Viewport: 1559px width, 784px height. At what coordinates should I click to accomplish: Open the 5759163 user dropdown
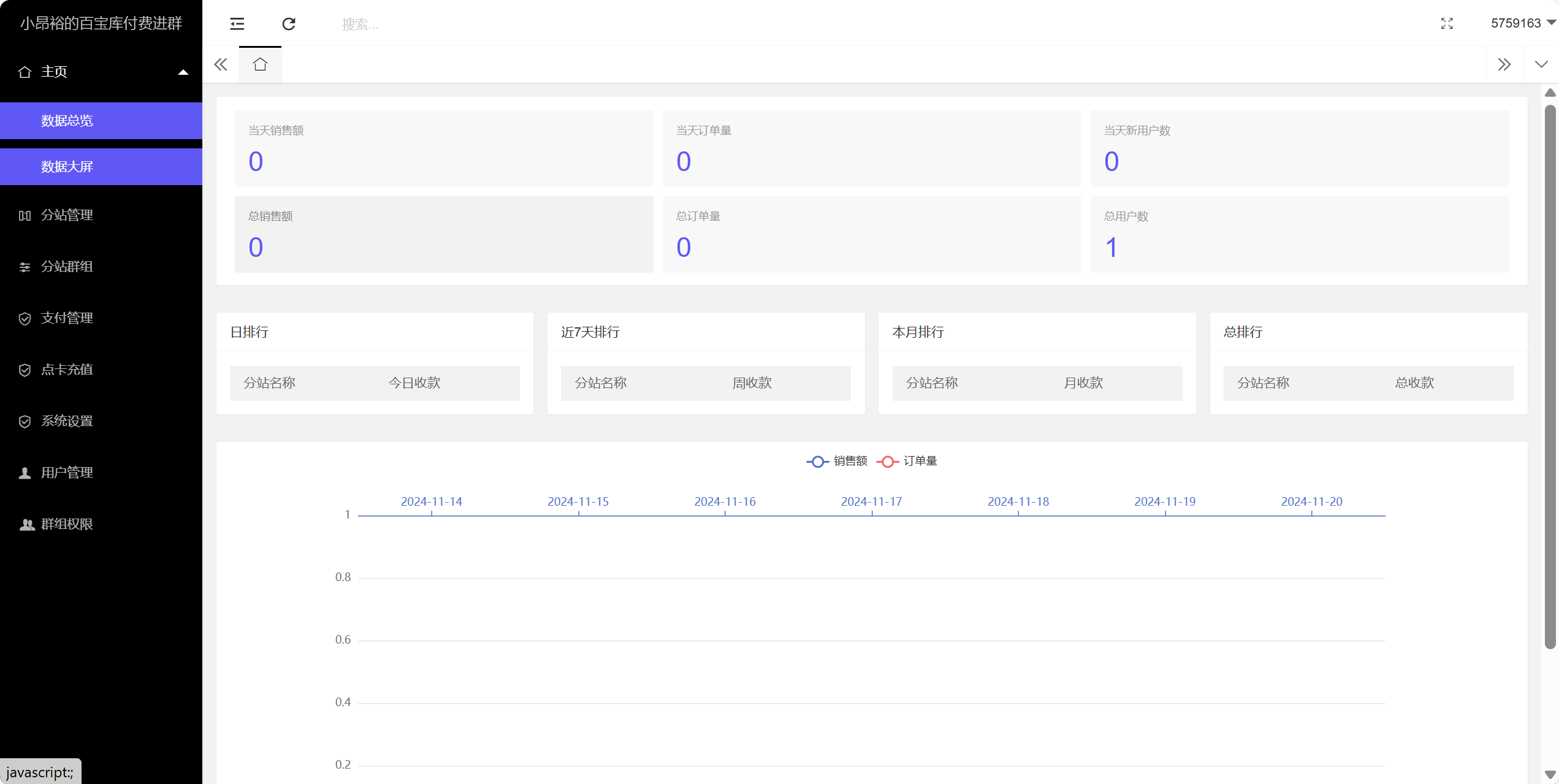tap(1523, 23)
